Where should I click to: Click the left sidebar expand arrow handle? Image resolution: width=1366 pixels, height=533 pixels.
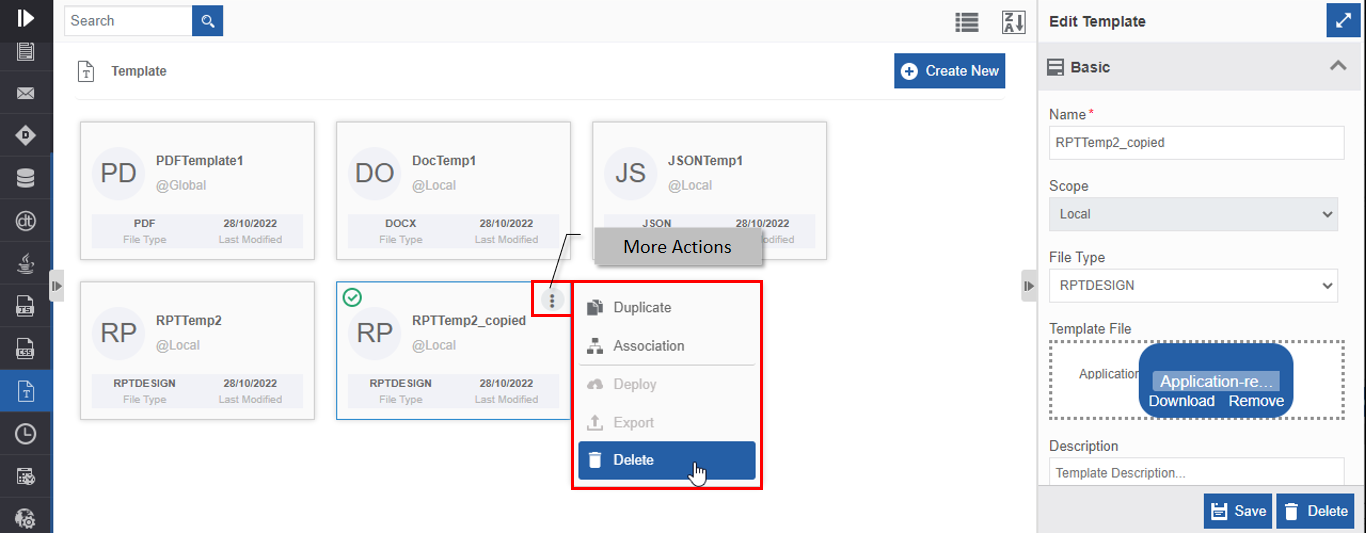coord(57,285)
